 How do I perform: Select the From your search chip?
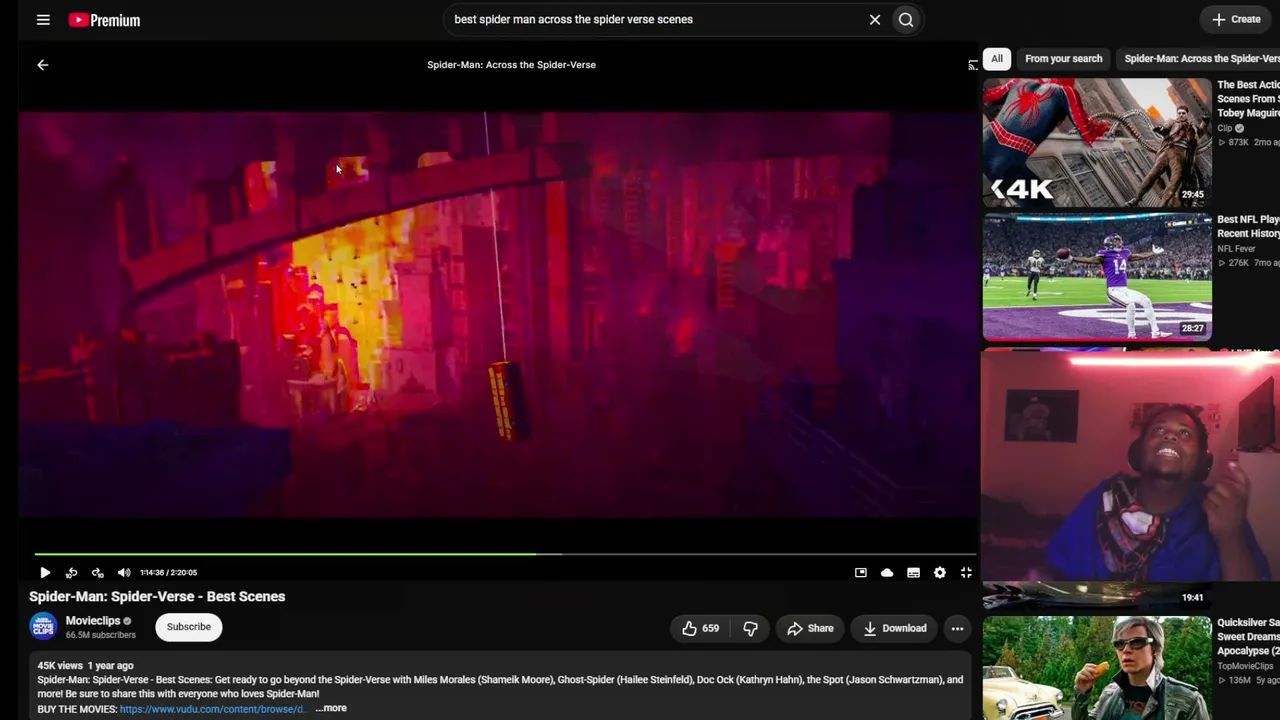point(1064,59)
